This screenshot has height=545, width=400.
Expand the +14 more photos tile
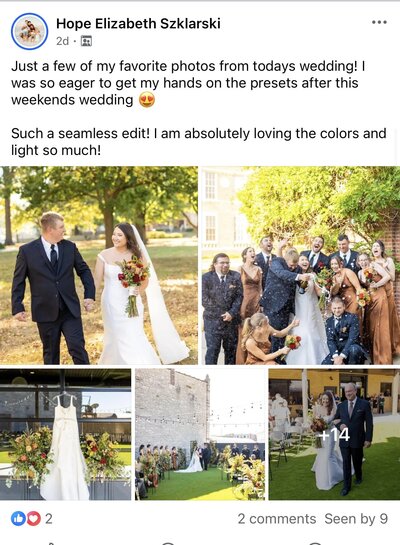(x=334, y=434)
